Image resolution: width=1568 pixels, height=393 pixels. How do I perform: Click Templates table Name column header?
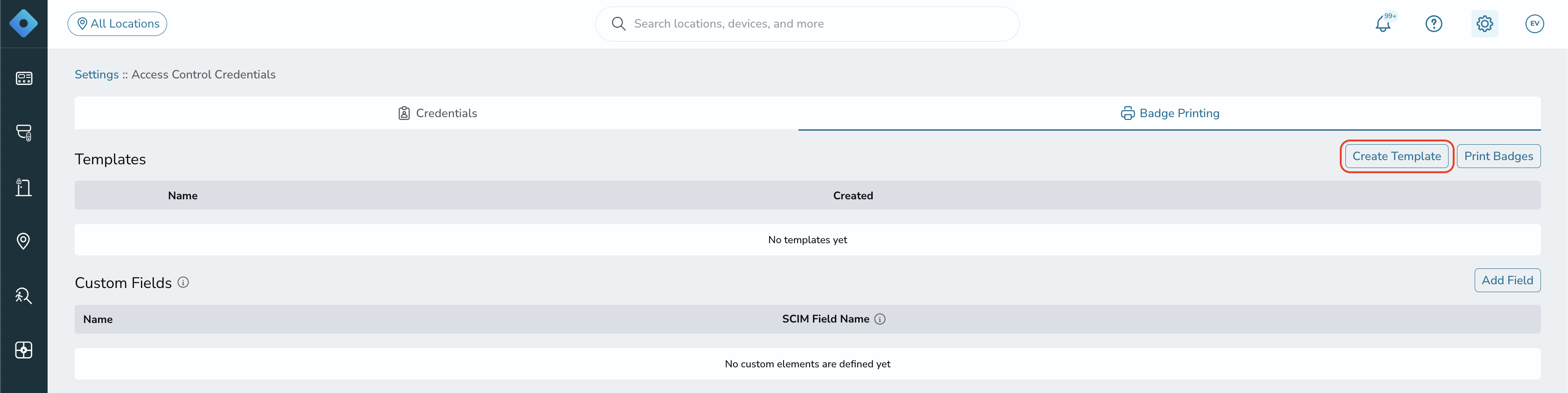[182, 195]
